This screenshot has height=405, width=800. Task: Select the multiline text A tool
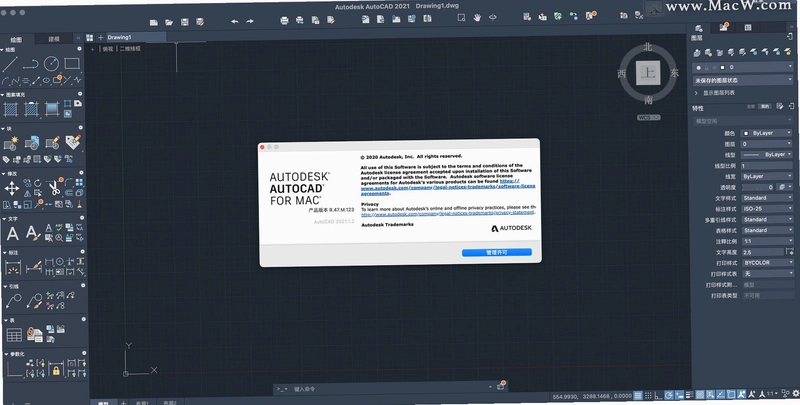(x=12, y=234)
